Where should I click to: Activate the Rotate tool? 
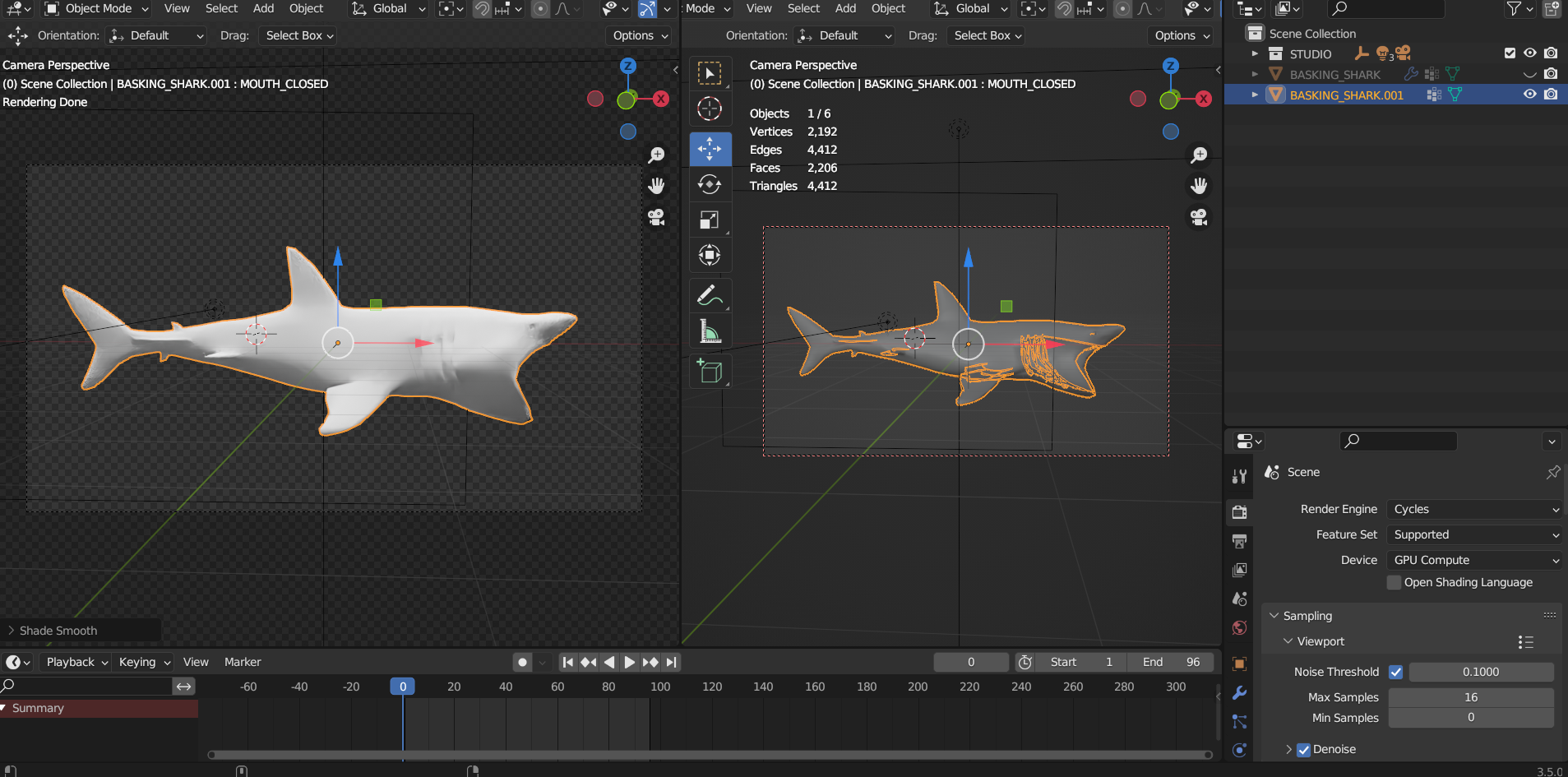click(710, 184)
